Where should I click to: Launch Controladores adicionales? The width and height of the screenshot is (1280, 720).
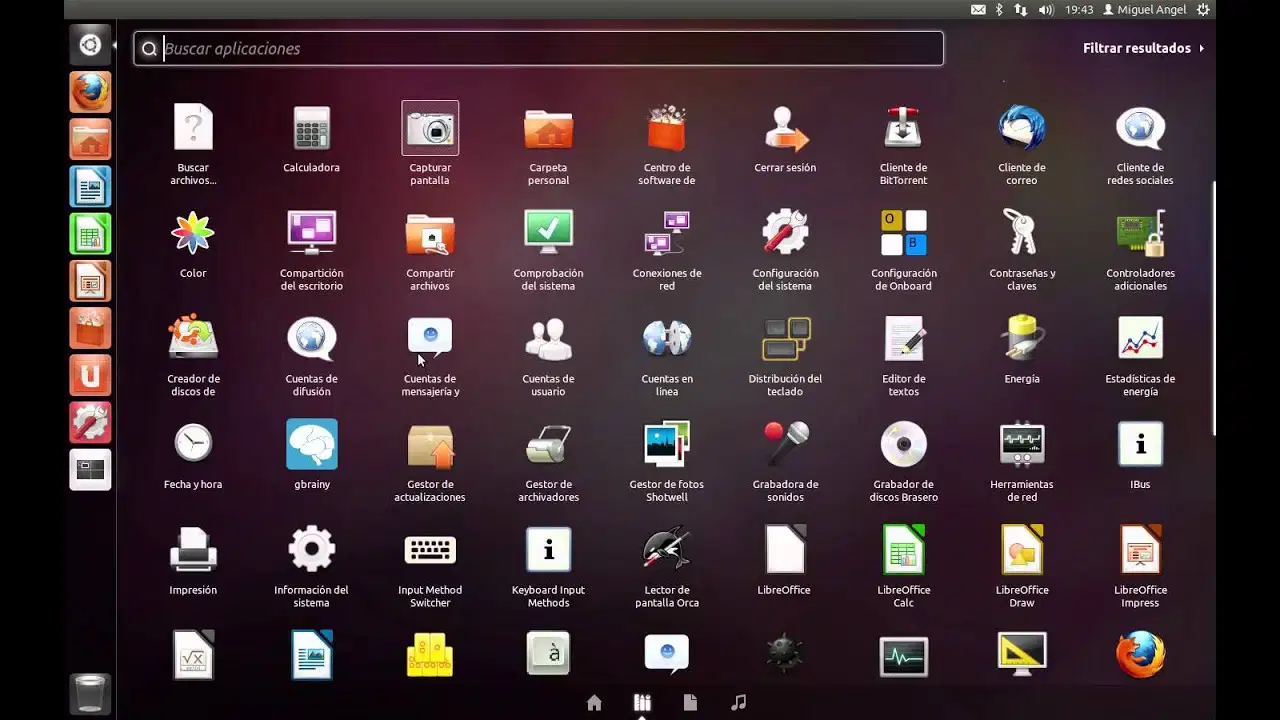(1140, 233)
